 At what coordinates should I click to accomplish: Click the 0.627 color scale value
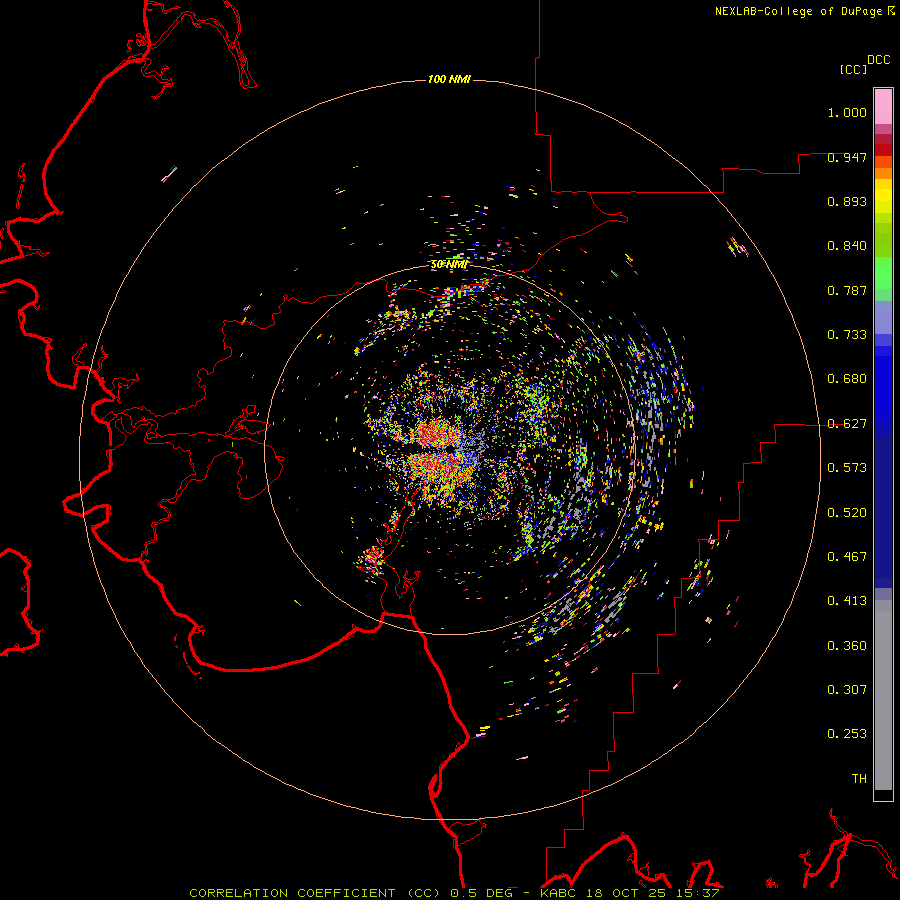pyautogui.click(x=847, y=424)
